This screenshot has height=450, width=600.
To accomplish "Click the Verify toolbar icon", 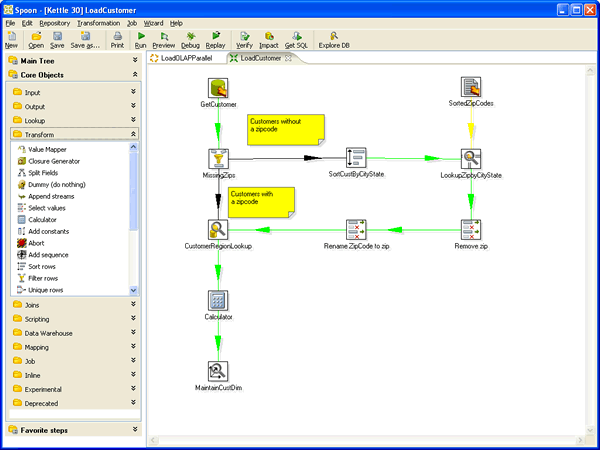I will point(244,40).
